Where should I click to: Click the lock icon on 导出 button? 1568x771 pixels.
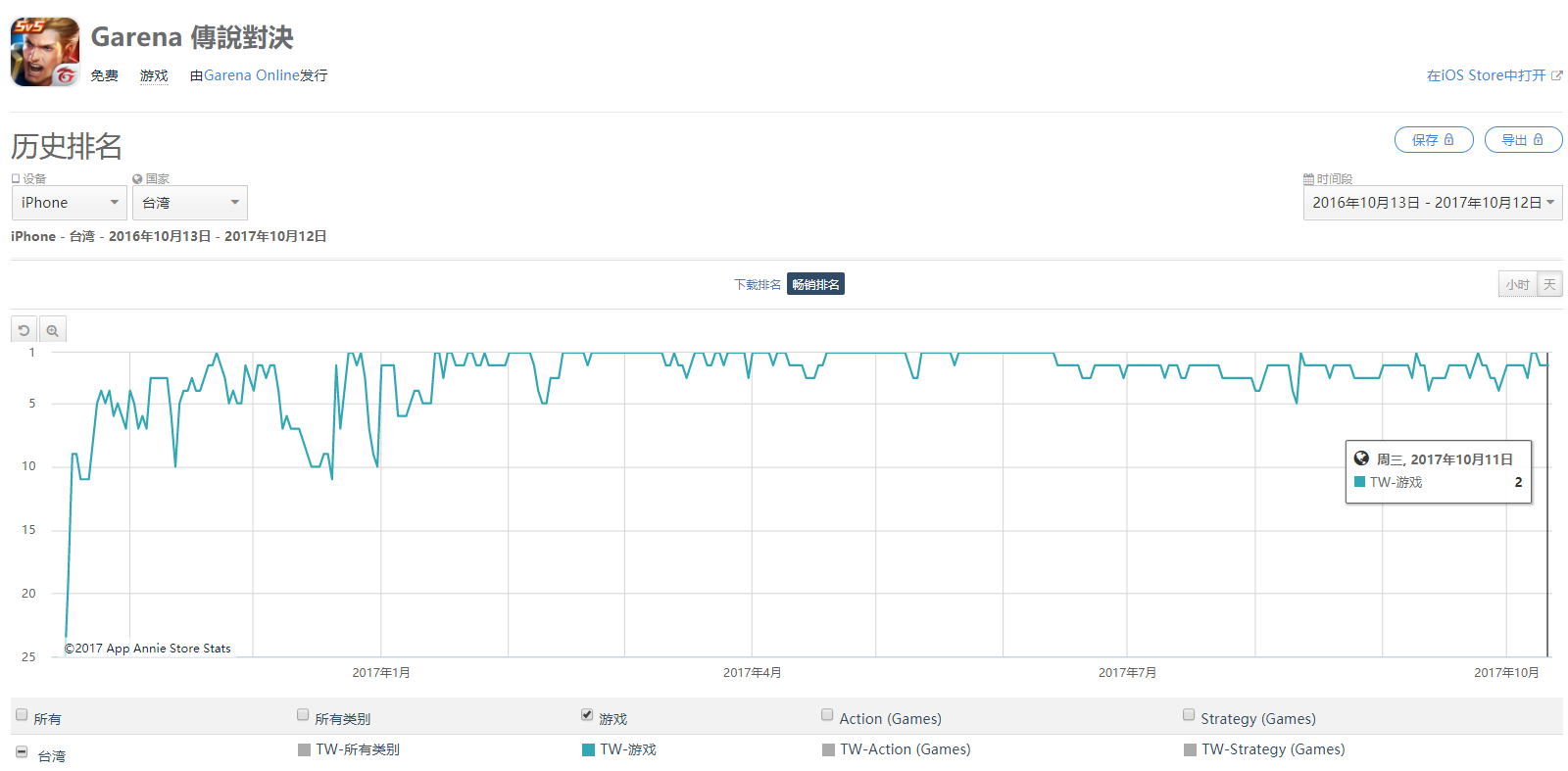1539,140
